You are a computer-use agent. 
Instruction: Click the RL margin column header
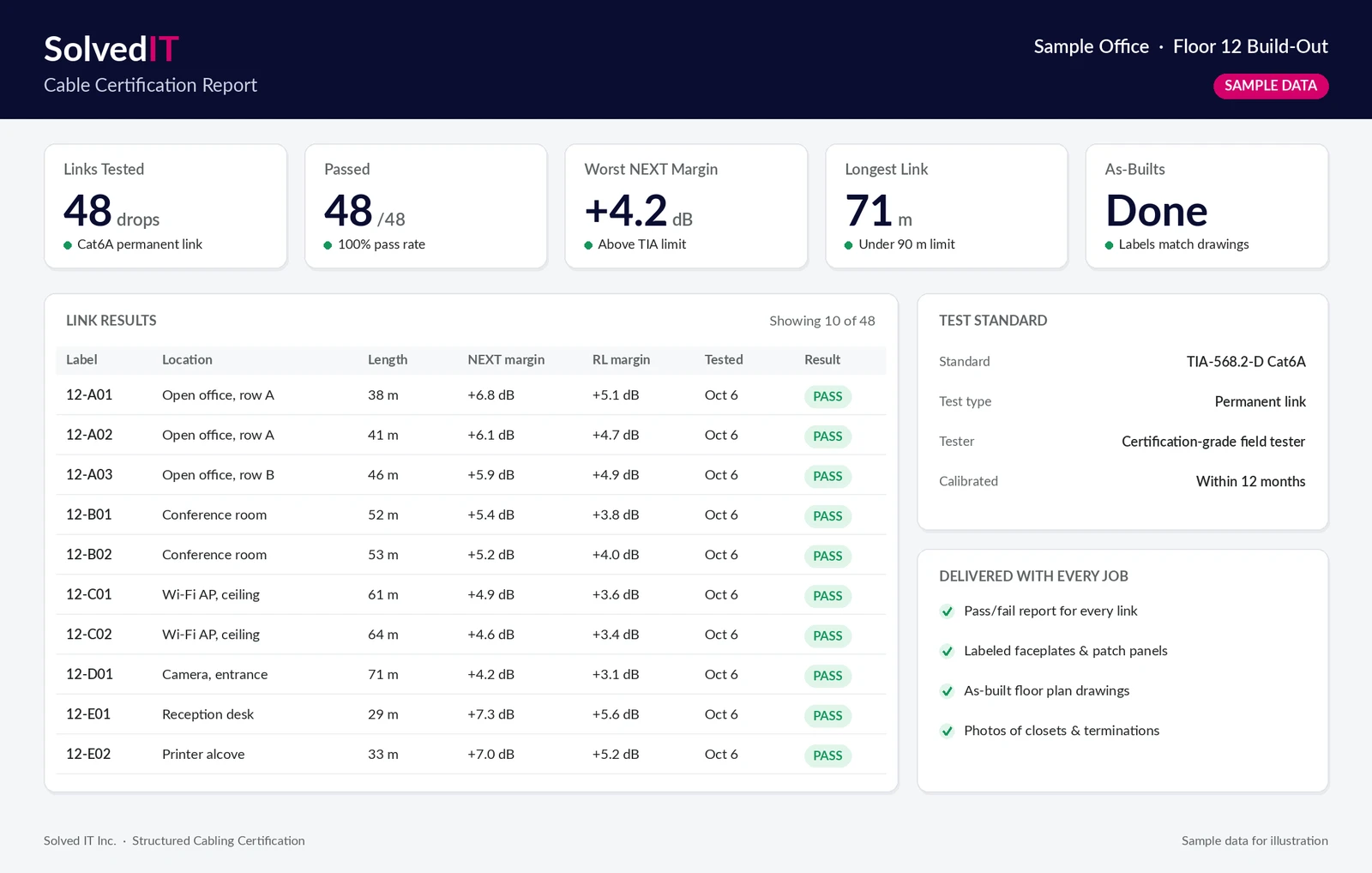[x=621, y=360]
